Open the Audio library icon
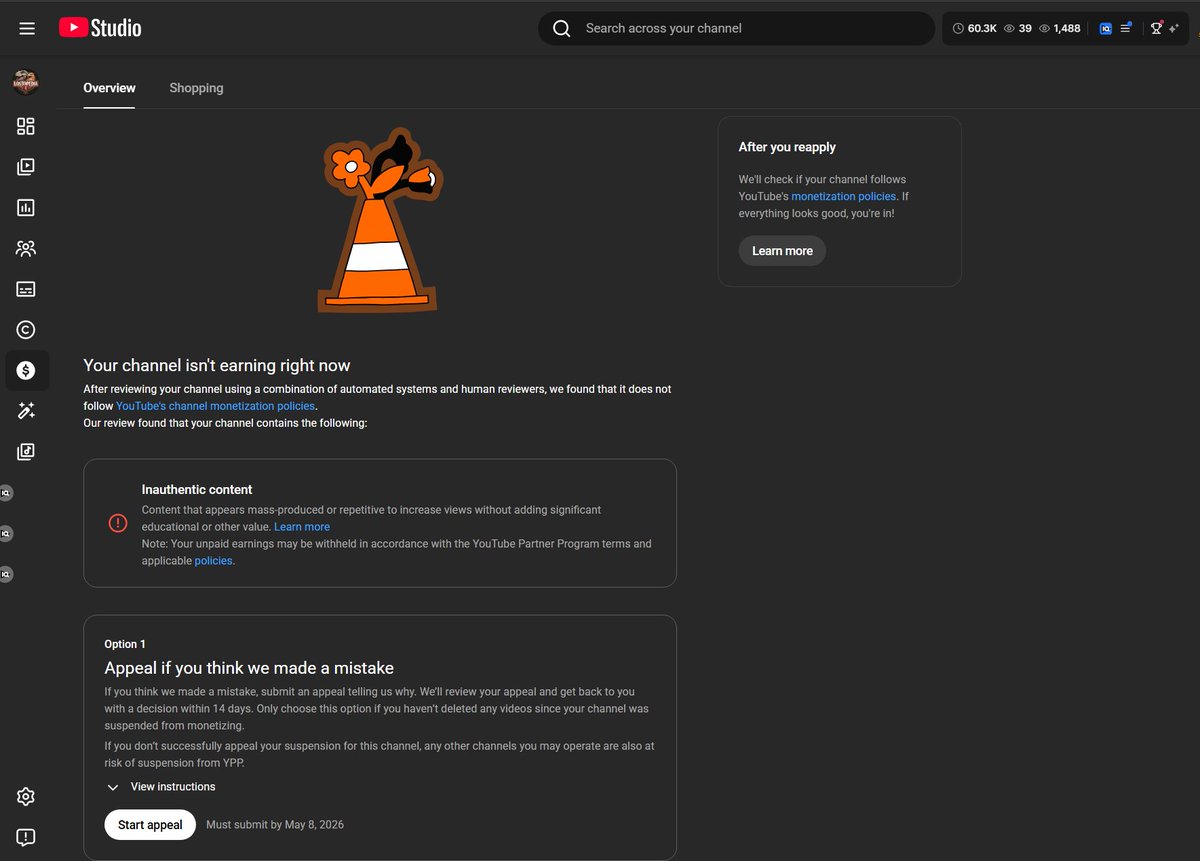 (26, 452)
